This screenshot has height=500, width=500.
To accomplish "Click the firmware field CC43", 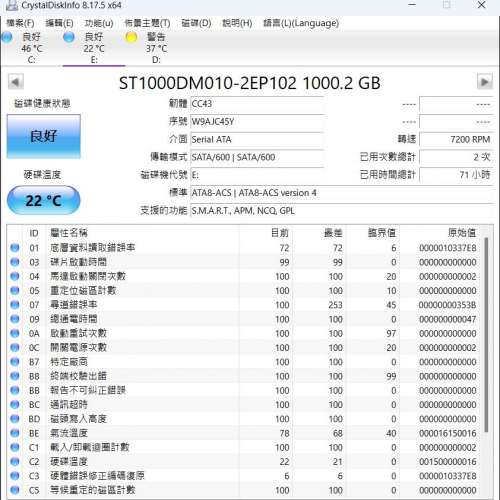I will point(257,104).
